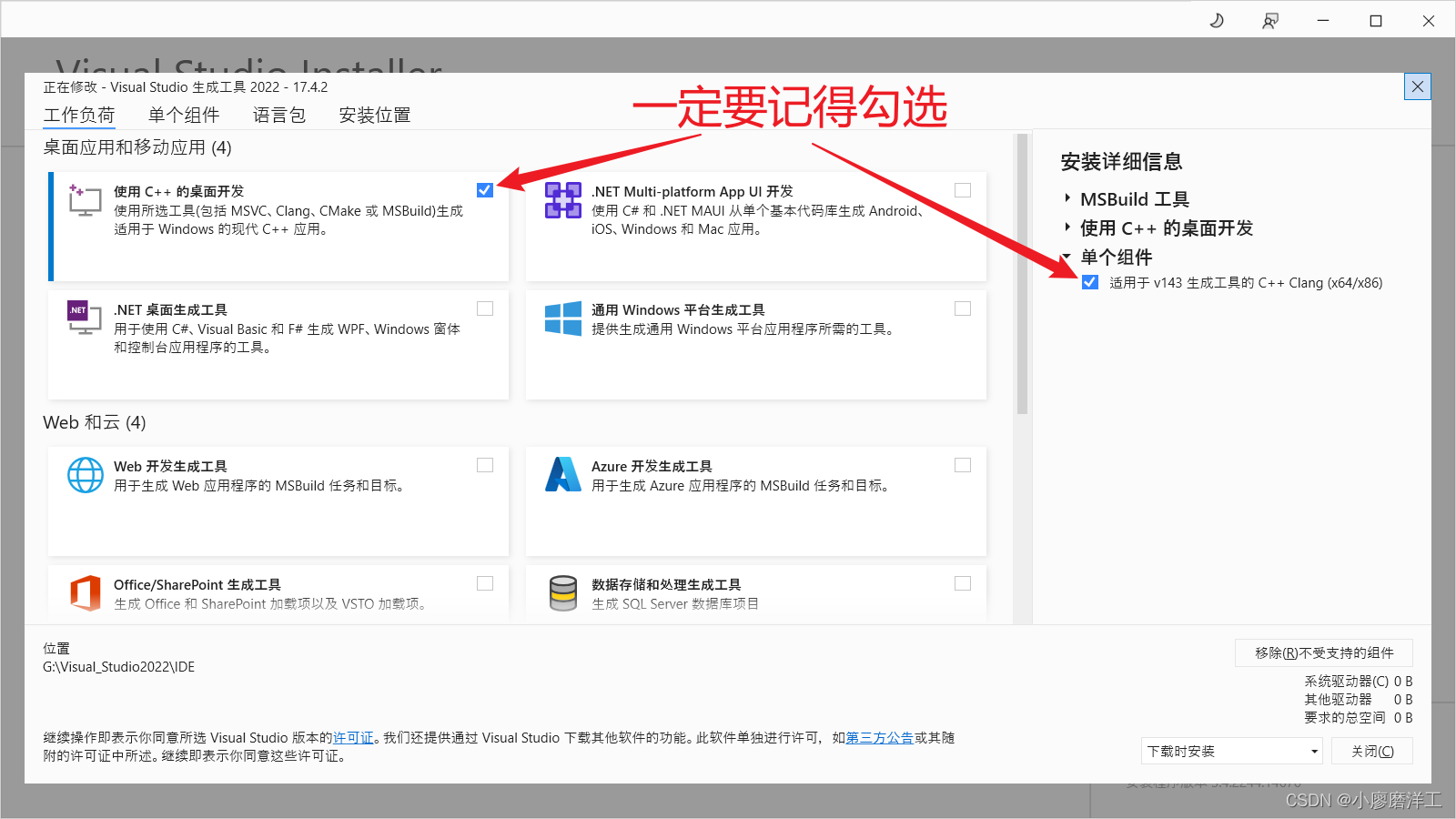This screenshot has height=819, width=1456.
Task: Click the Azure 开发生成工具 icon
Action: [x=562, y=474]
